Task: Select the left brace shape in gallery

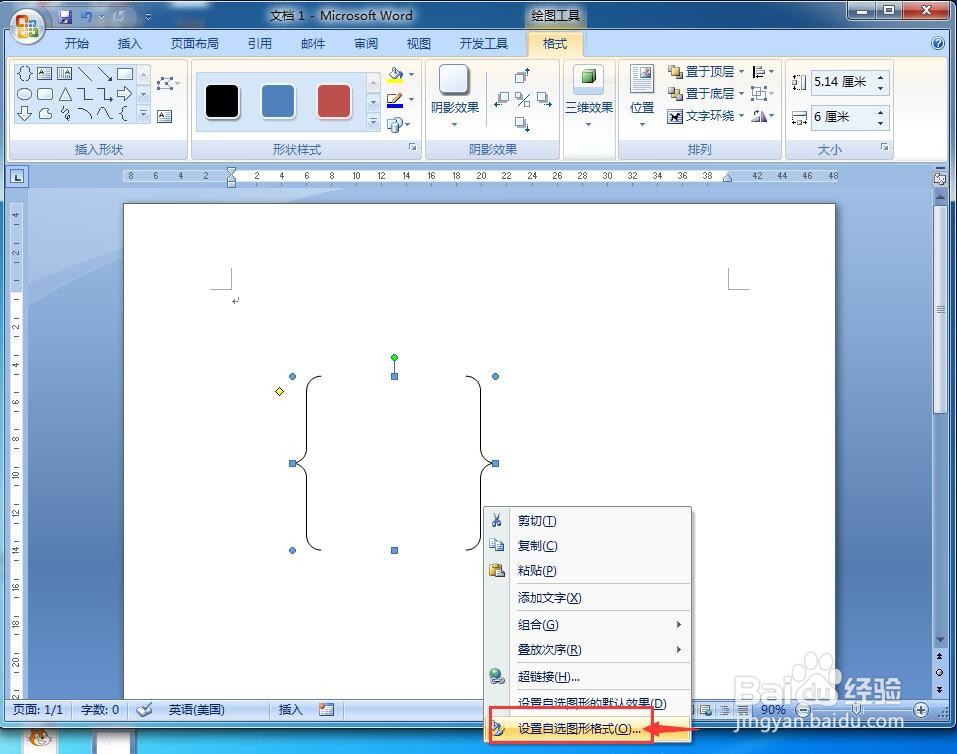Action: 124,114
